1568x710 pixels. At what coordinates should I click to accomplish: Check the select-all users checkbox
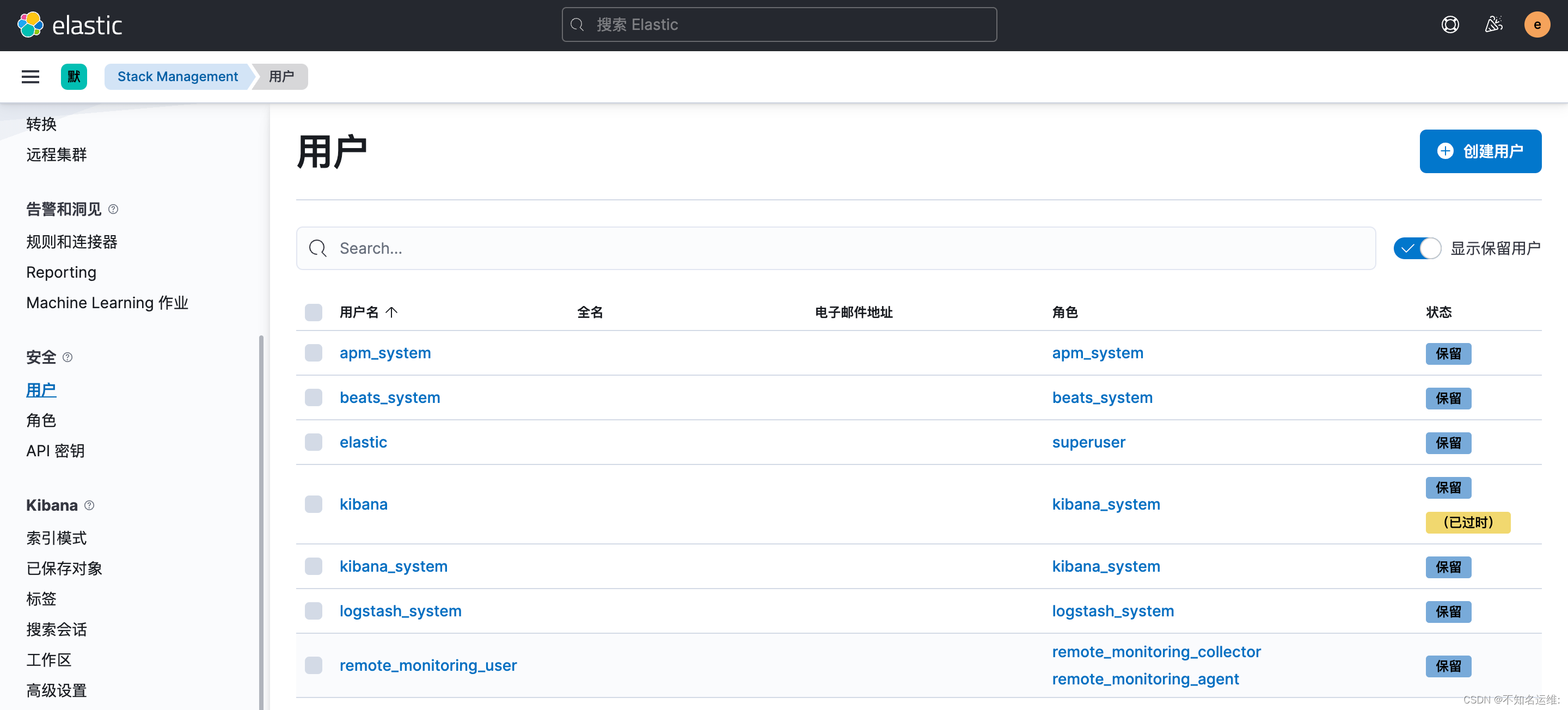click(314, 313)
